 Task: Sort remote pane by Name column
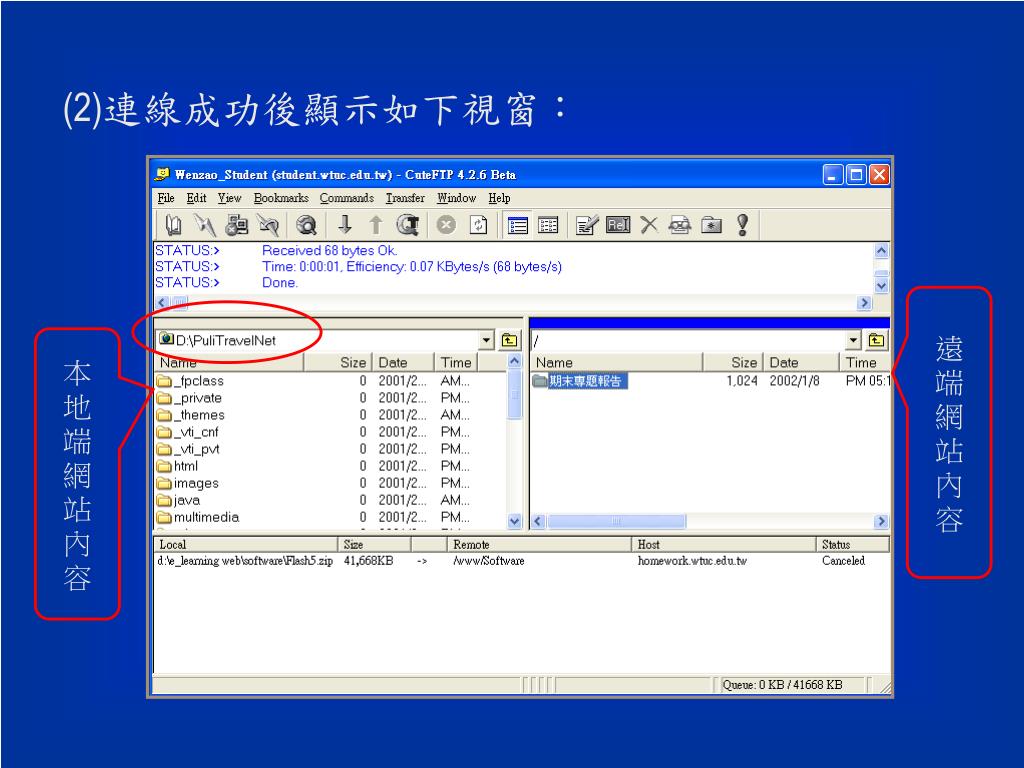[x=616, y=362]
